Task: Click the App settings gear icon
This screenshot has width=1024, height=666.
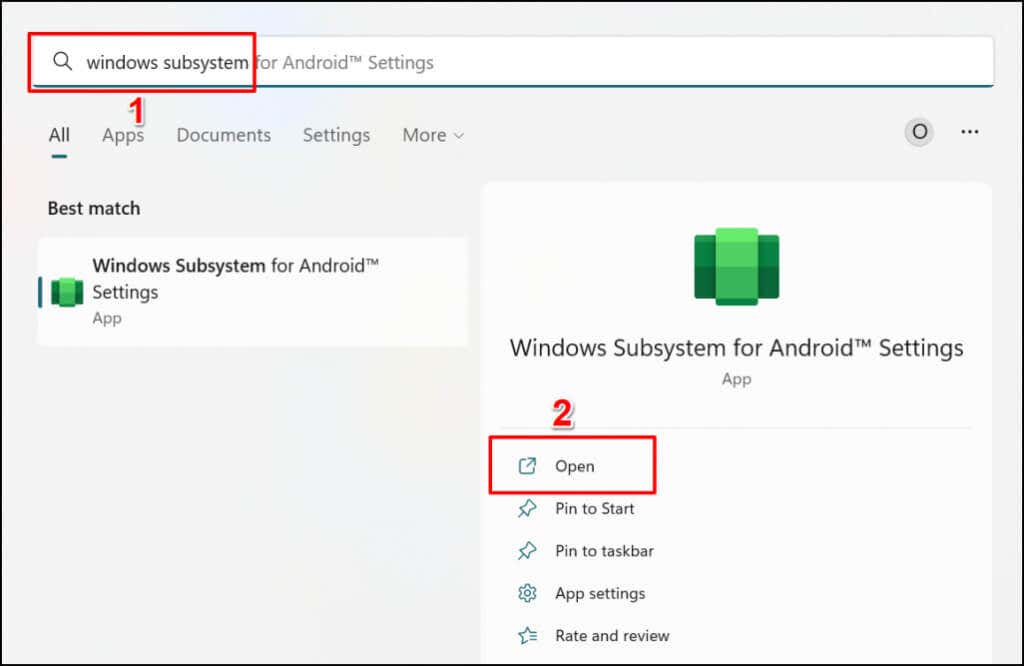Action: coord(527,593)
